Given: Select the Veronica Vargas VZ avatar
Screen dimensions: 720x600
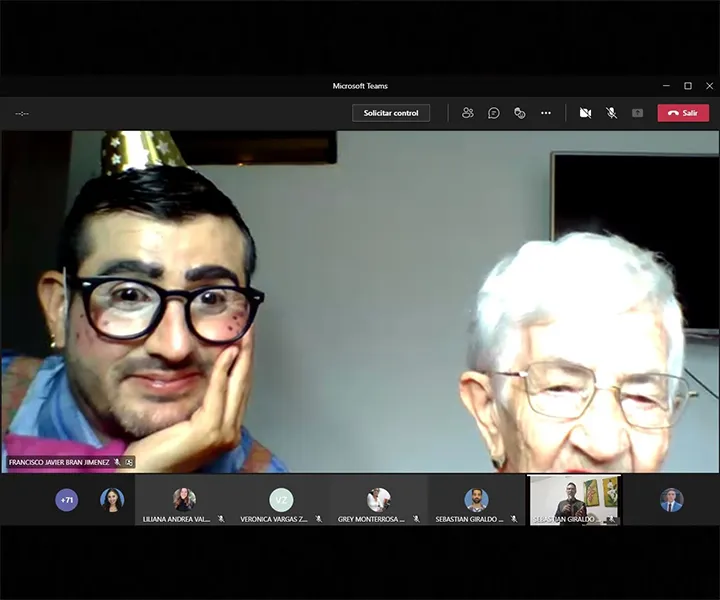Looking at the screenshot, I should coord(281,500).
